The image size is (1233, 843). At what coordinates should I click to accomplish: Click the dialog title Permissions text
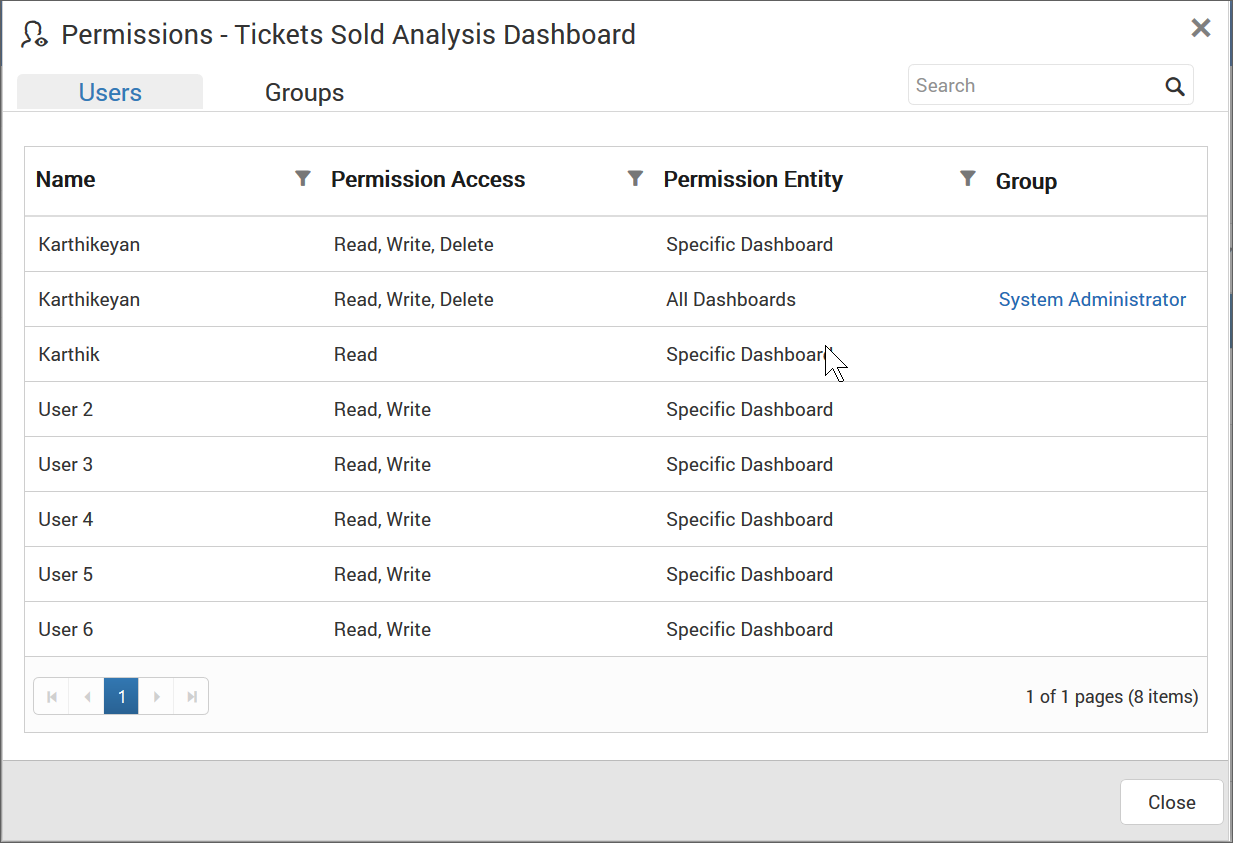(x=348, y=34)
